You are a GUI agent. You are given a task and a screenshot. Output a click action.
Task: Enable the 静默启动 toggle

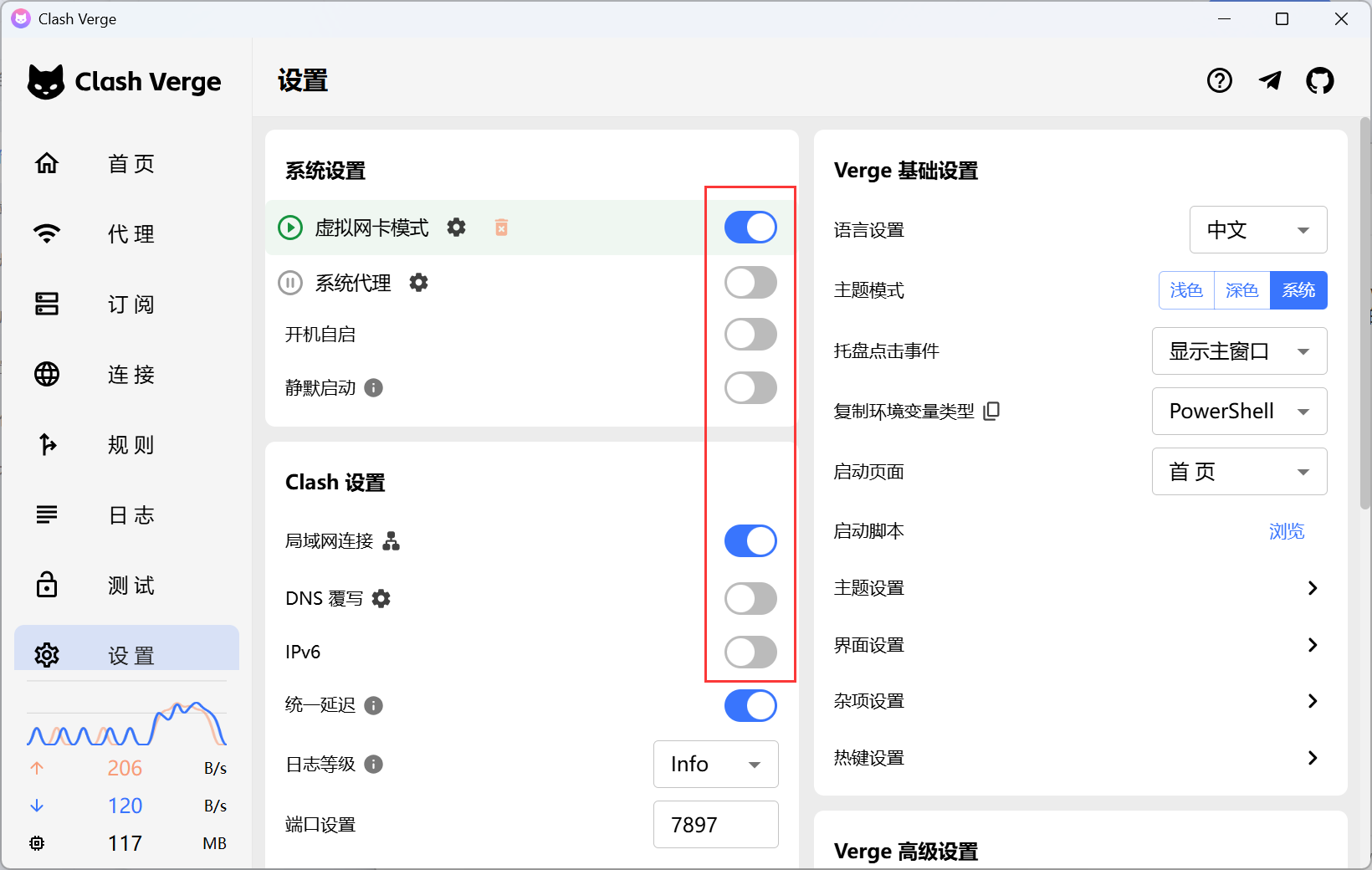click(x=750, y=388)
